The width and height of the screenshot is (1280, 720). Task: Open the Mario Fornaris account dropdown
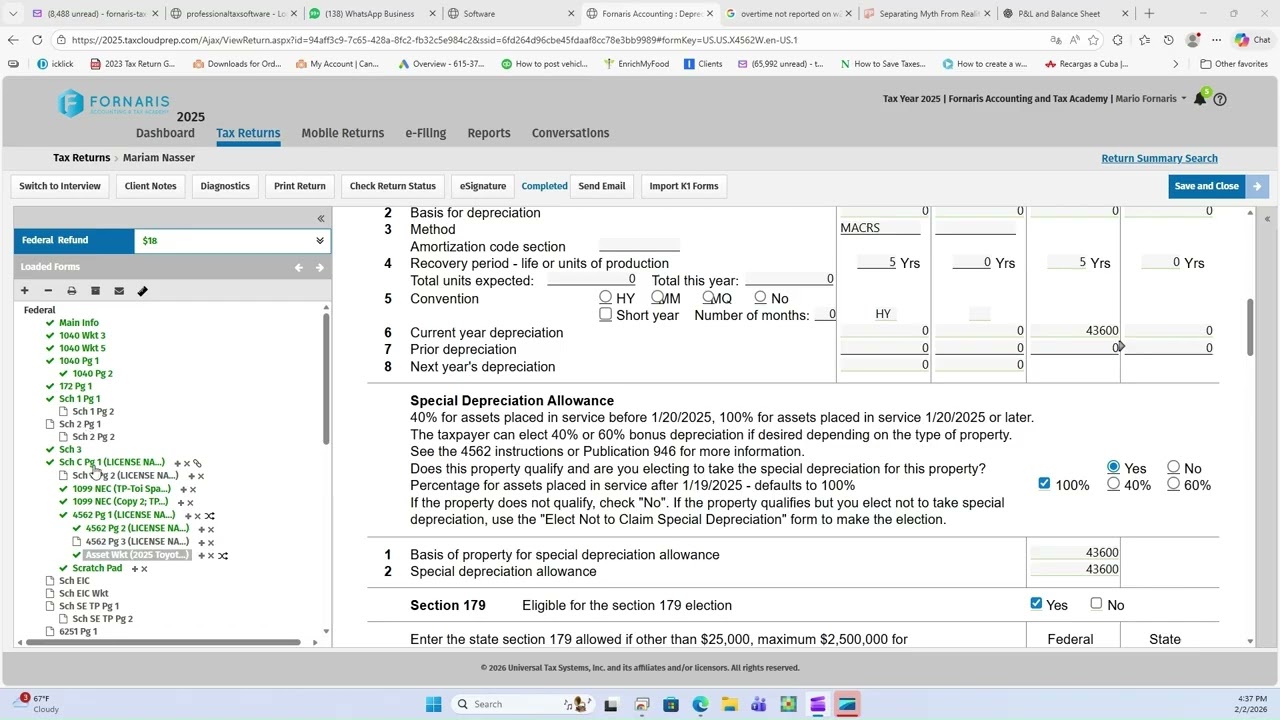[x=1150, y=99]
